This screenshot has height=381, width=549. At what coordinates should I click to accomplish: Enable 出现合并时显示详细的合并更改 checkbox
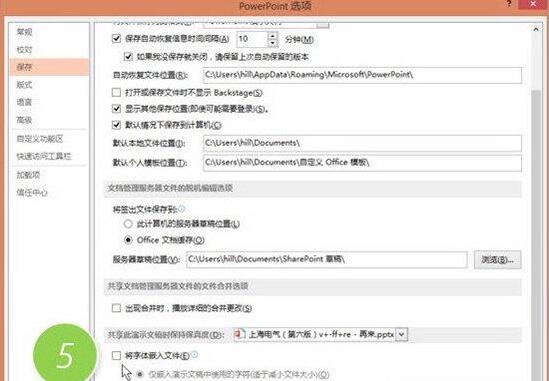pos(116,308)
